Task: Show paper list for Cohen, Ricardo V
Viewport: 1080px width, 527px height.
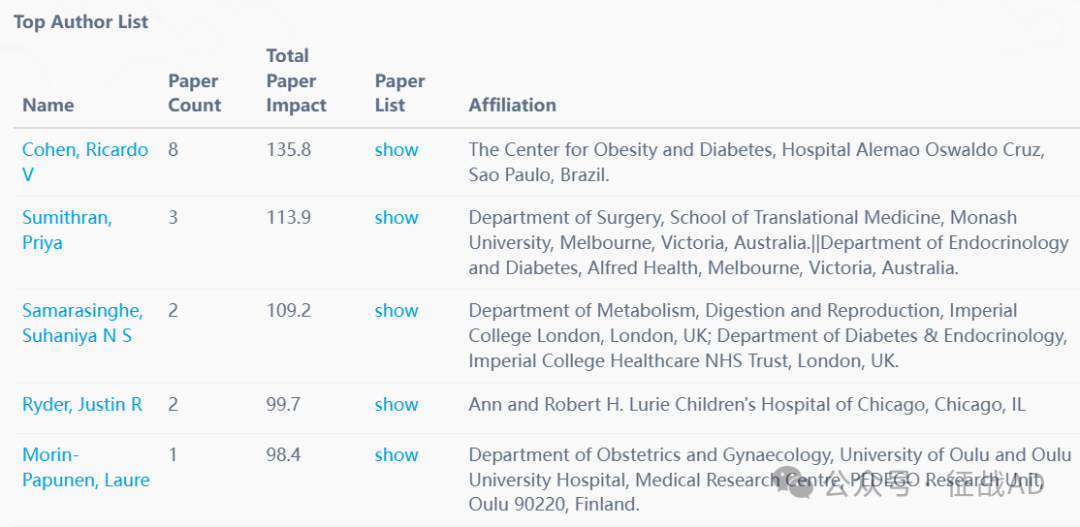Action: (396, 149)
